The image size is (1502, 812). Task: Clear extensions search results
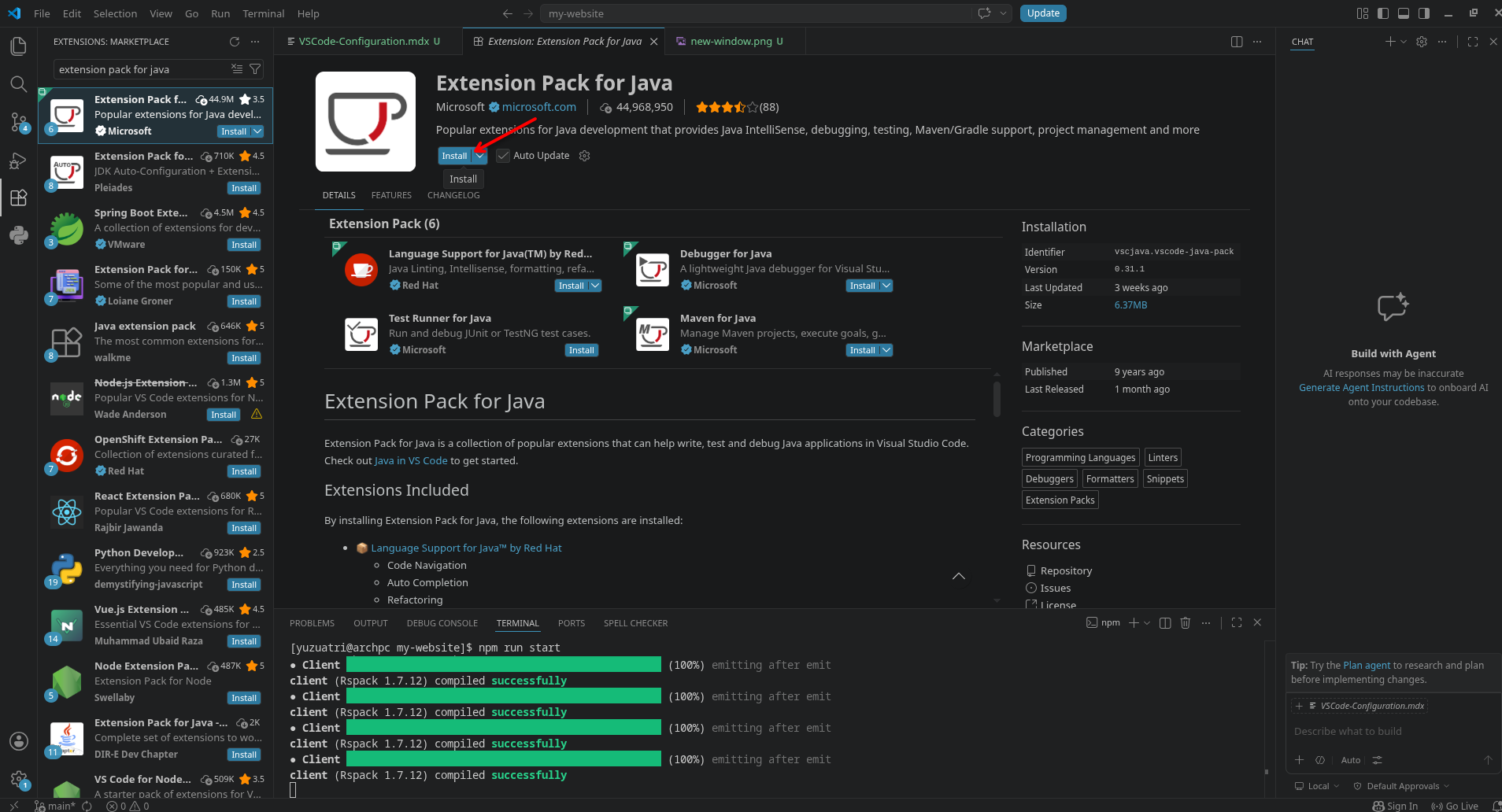click(x=237, y=69)
